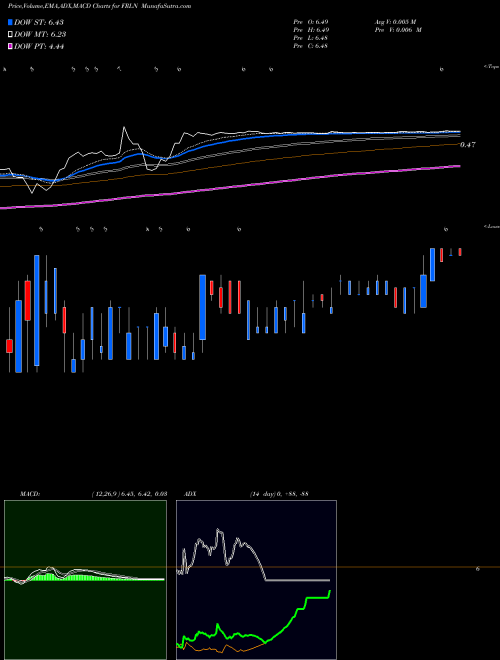Click the ADX '(14 day) 0, +88, -88' values

click(x=279, y=493)
